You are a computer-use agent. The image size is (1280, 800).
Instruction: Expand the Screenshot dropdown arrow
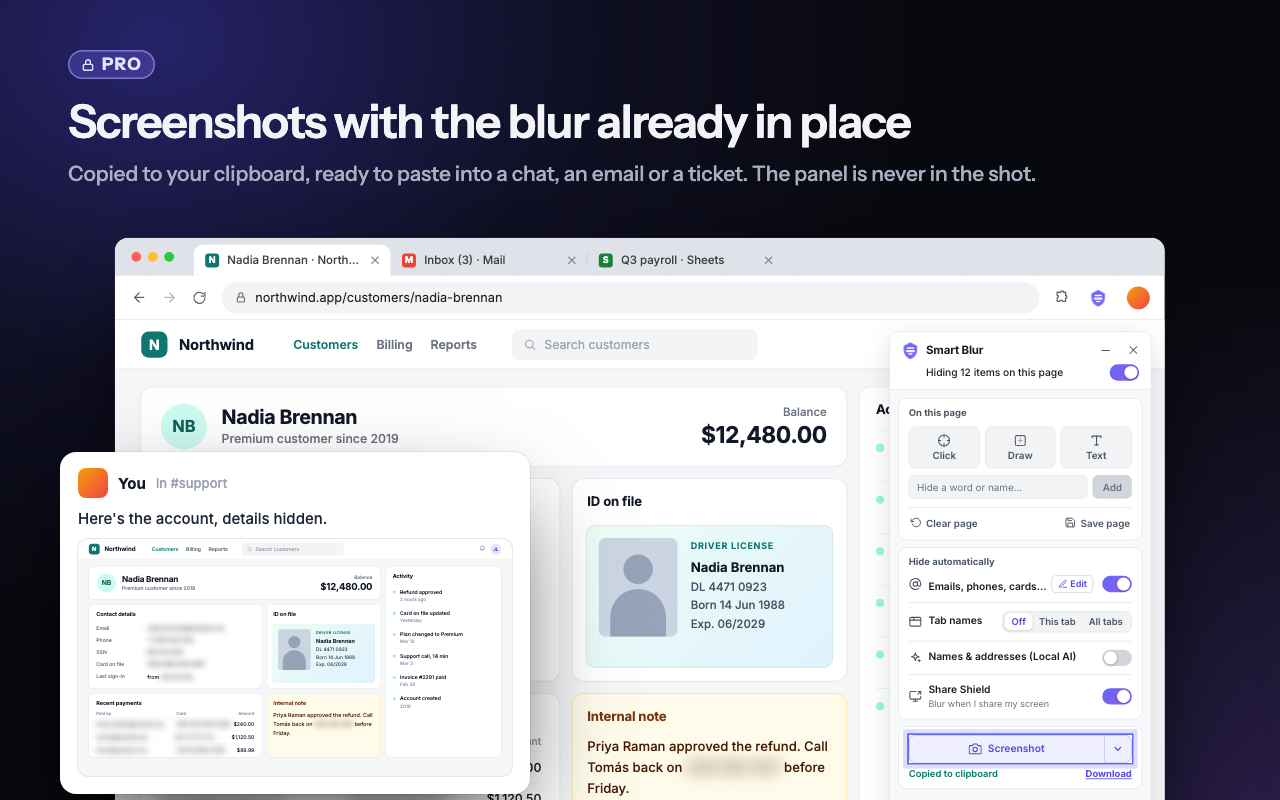[1118, 749]
